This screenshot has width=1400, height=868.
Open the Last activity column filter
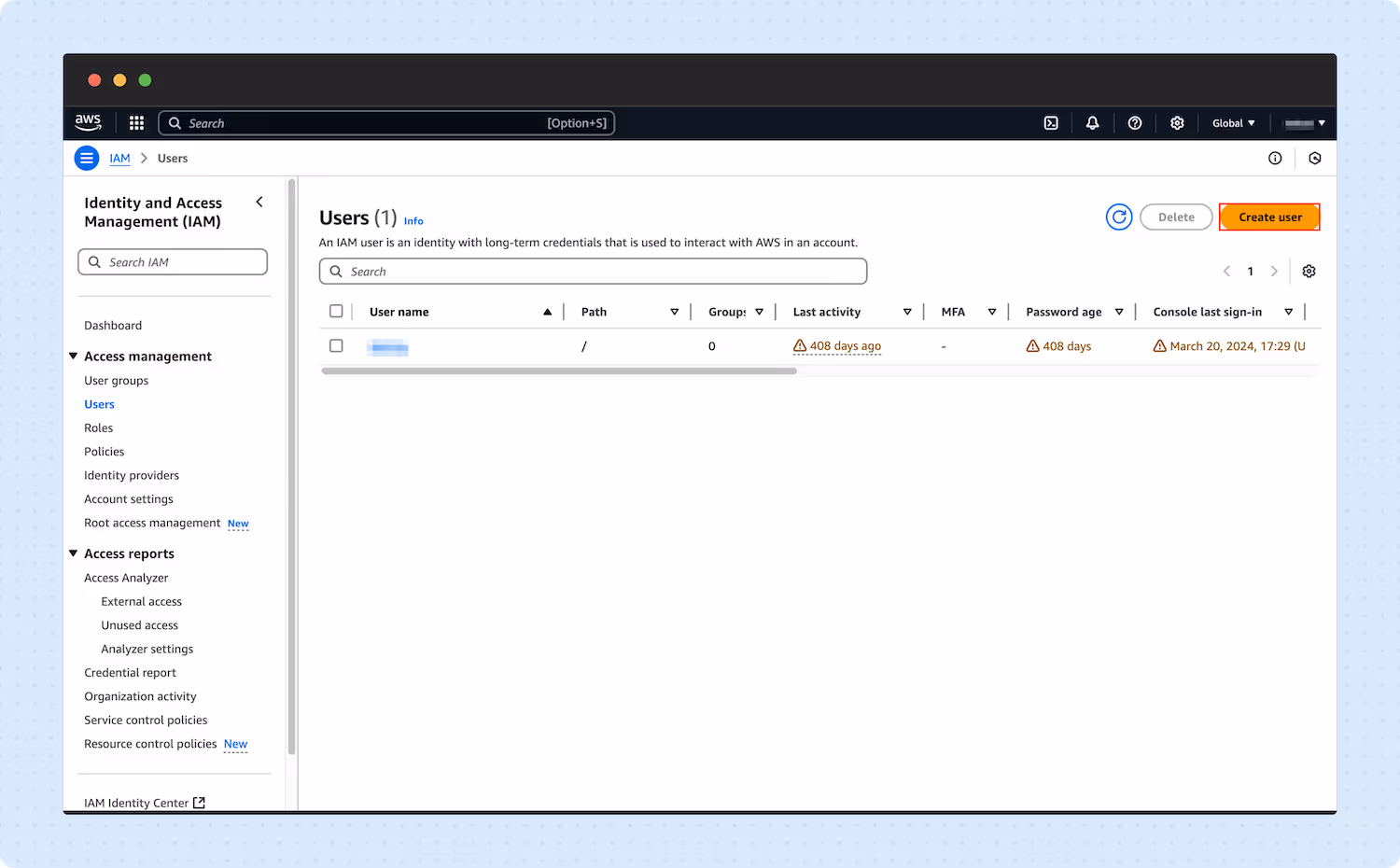[x=906, y=311]
